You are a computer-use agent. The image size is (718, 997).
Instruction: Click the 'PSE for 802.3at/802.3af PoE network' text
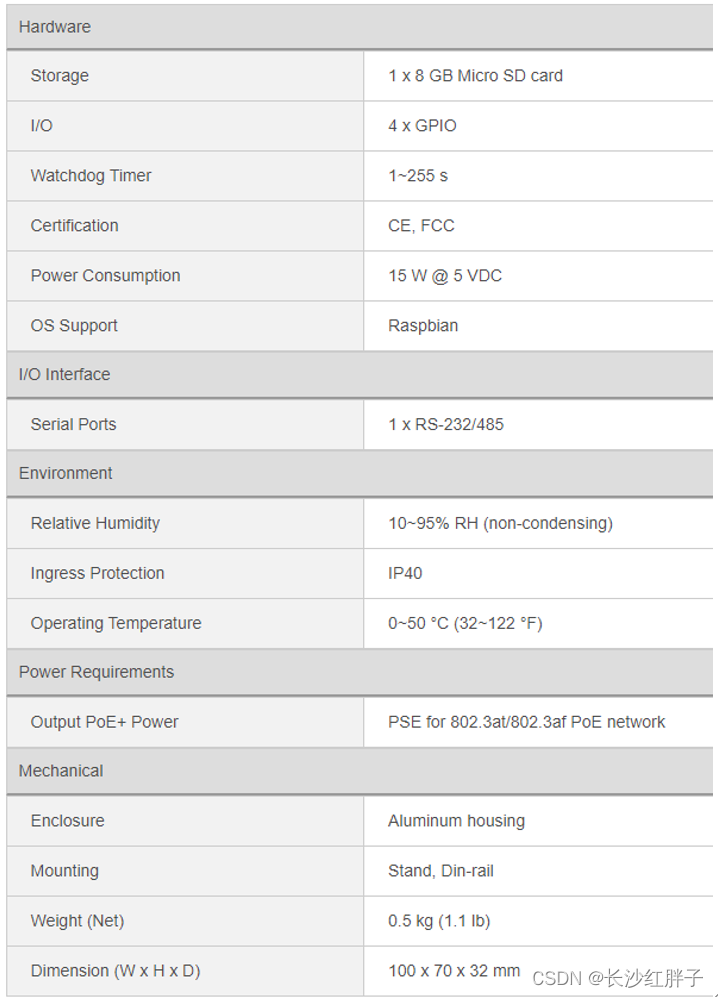point(526,722)
